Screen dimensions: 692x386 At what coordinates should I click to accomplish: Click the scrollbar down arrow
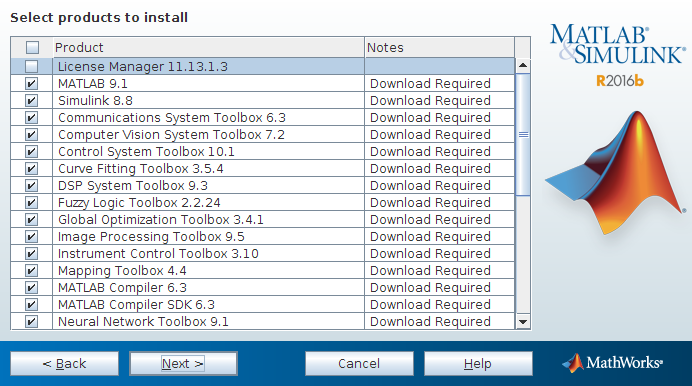523,322
